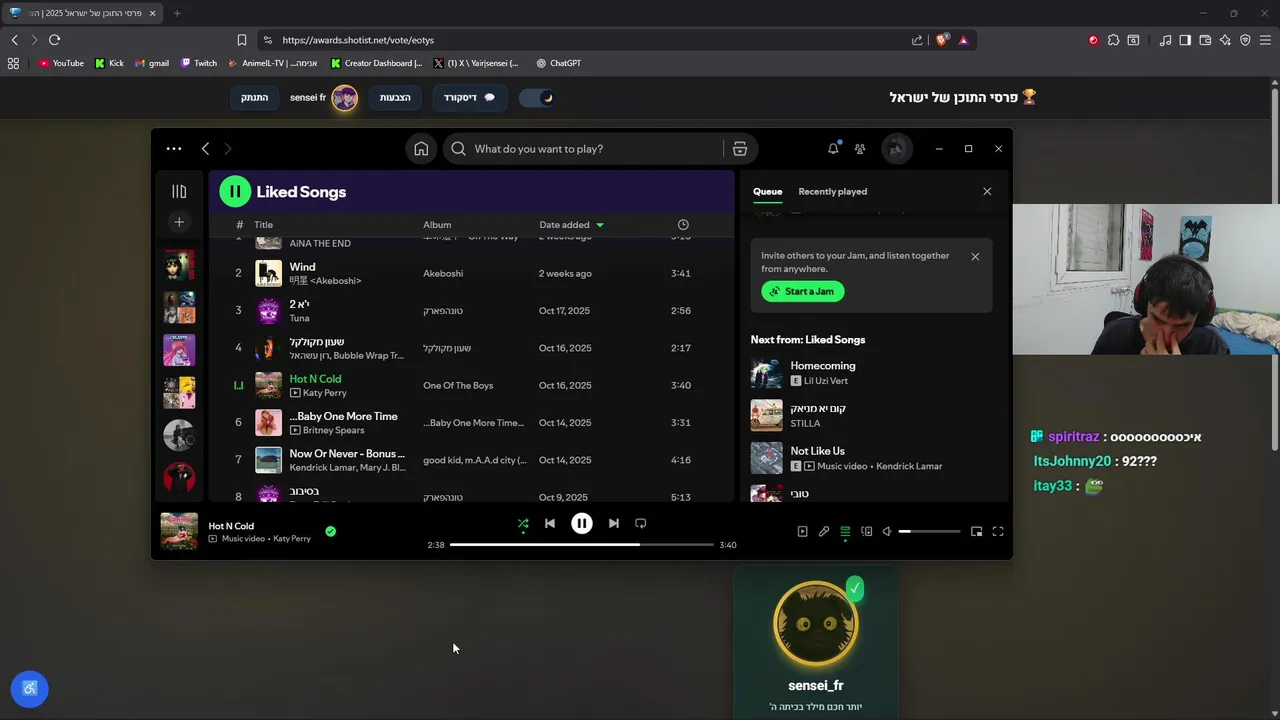Switch to the Queue tab
Image resolution: width=1280 pixels, height=720 pixels.
coord(767,191)
